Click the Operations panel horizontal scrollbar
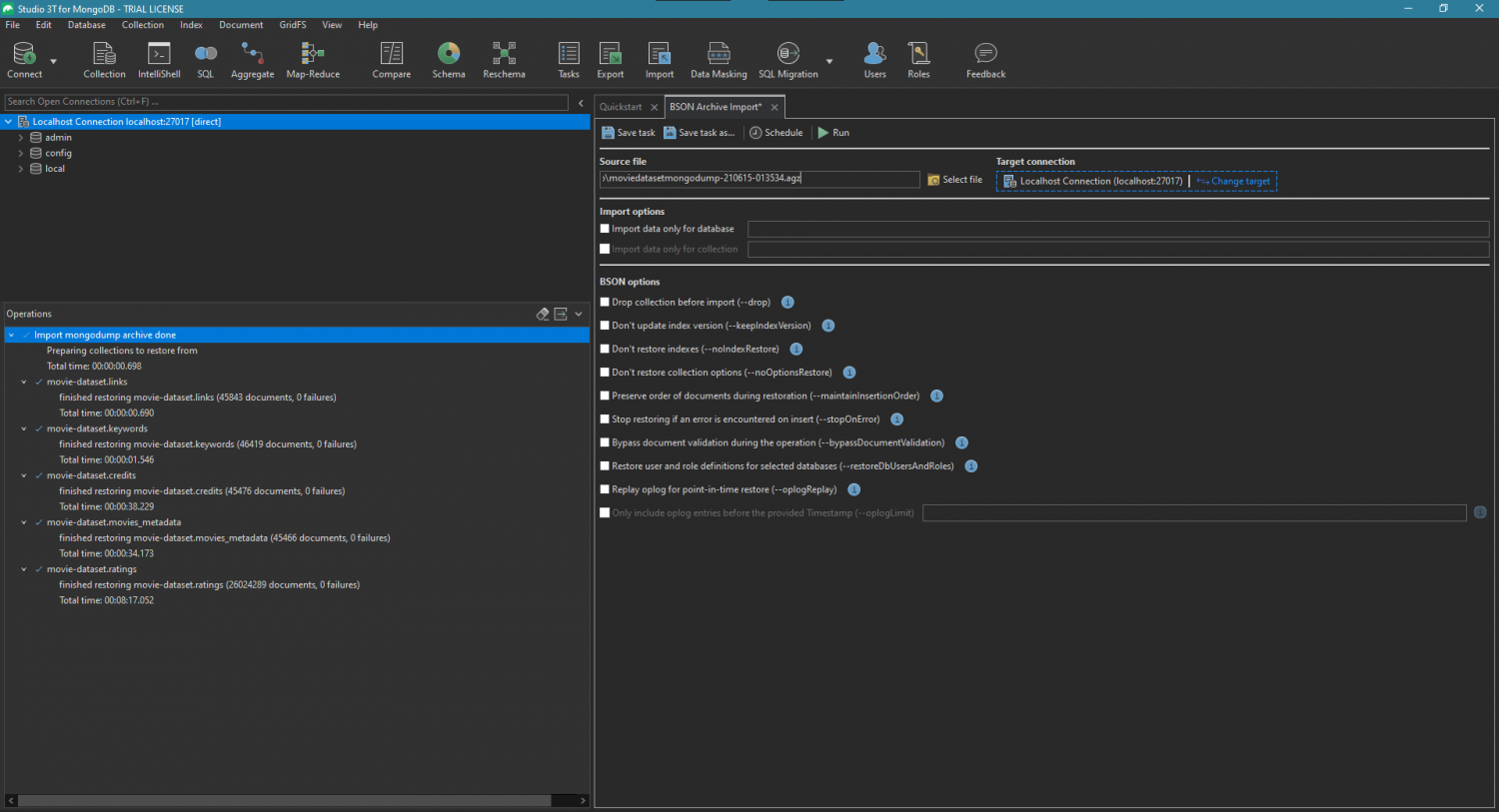 285,801
